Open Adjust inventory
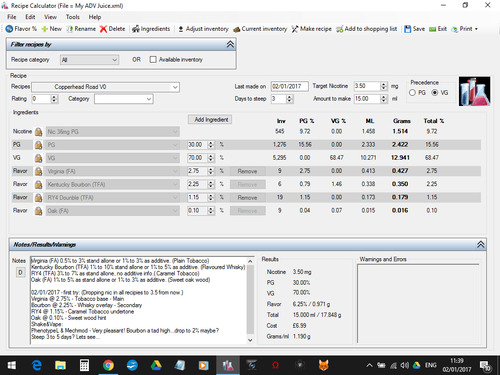 203,29
